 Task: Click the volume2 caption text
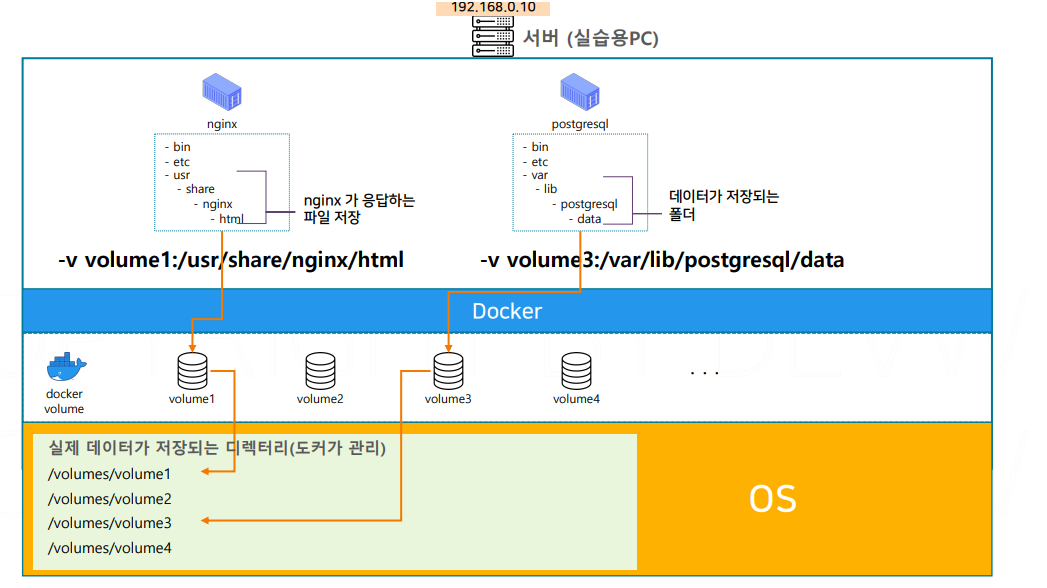click(320, 399)
